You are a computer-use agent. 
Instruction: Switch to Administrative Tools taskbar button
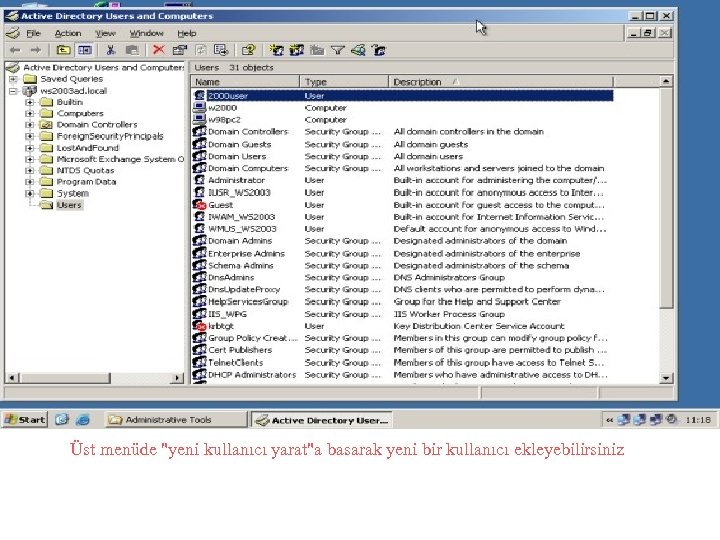click(175, 420)
